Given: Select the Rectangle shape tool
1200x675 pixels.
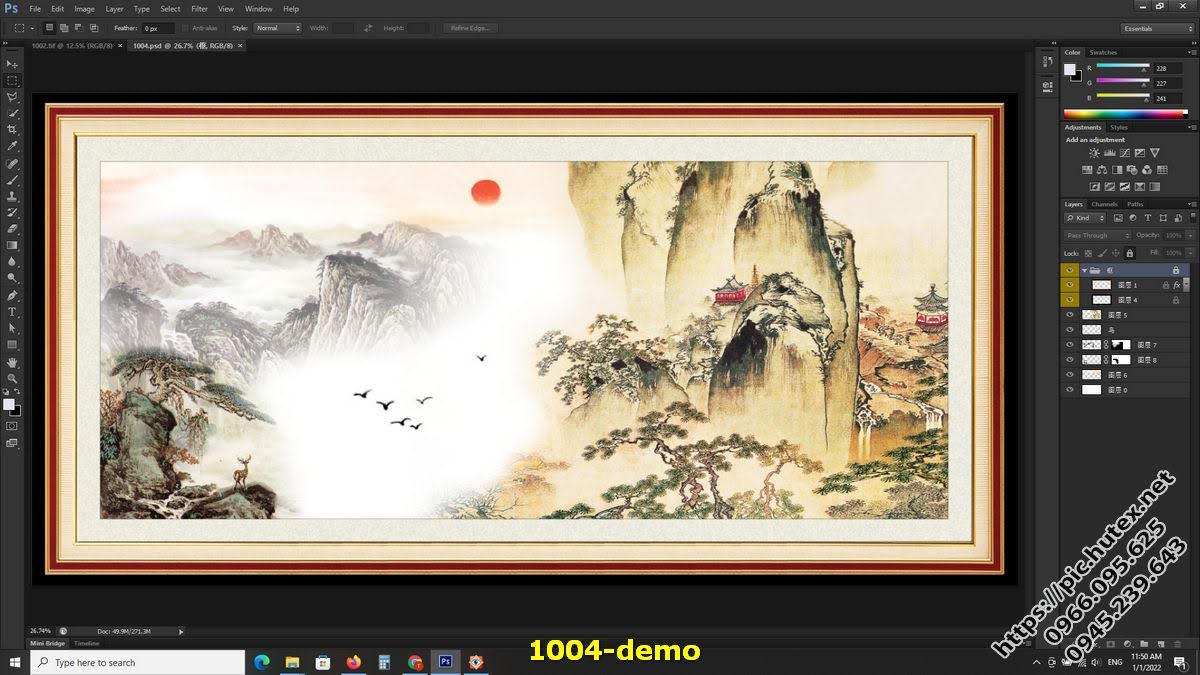Looking at the screenshot, I should 12,345.
